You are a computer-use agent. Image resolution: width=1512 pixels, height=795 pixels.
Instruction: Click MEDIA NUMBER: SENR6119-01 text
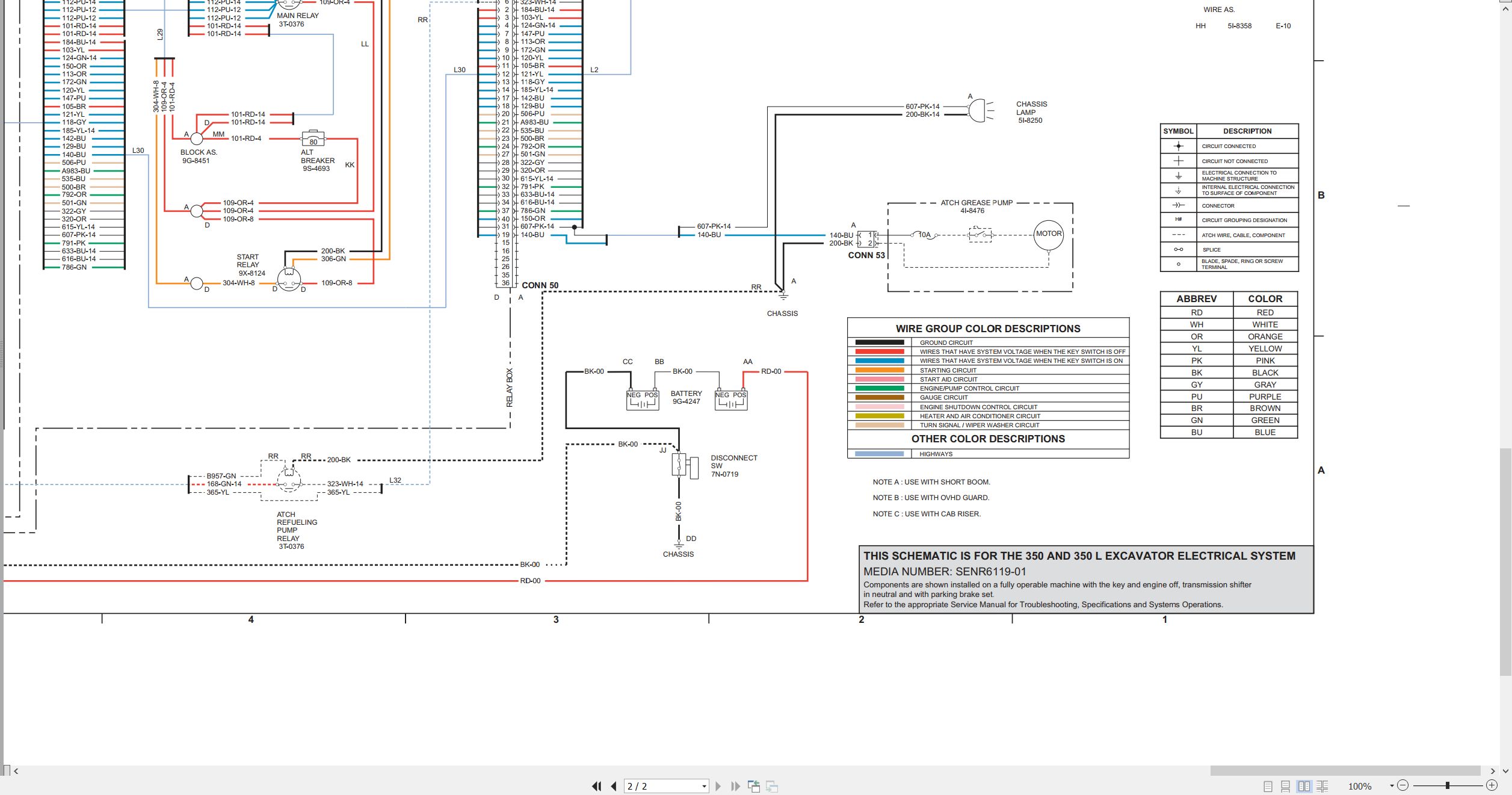point(945,572)
